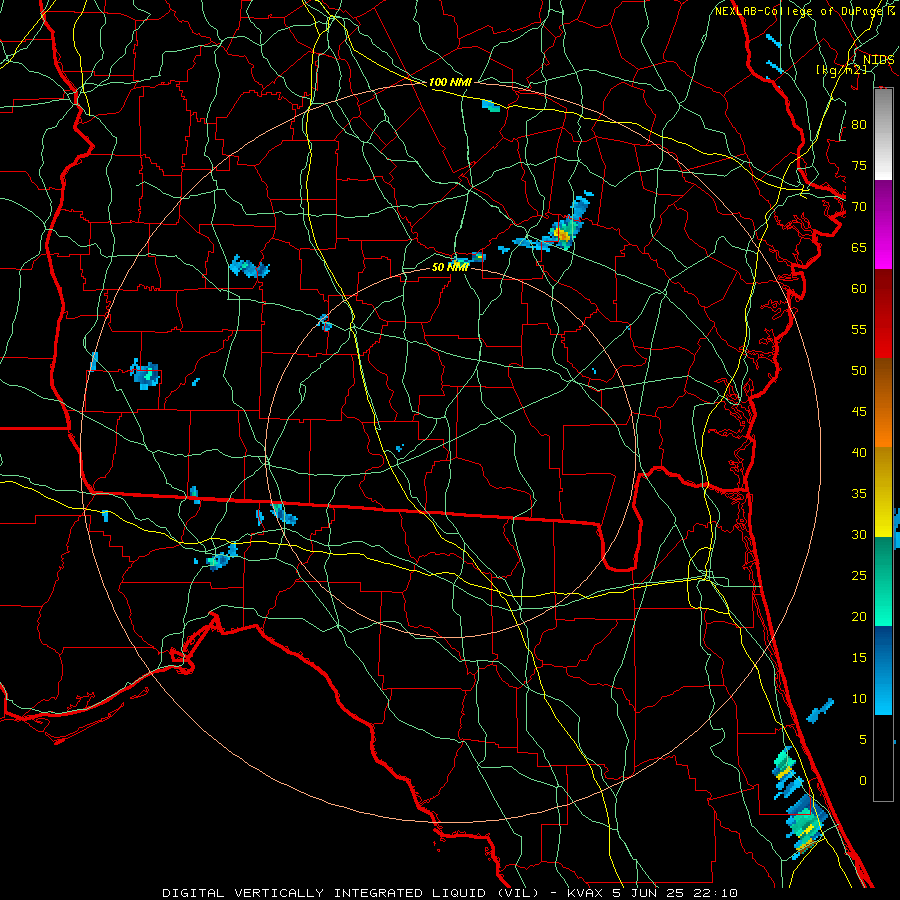The image size is (900, 900).
Task: Click the NIDS label above the scale
Action: tap(878, 59)
